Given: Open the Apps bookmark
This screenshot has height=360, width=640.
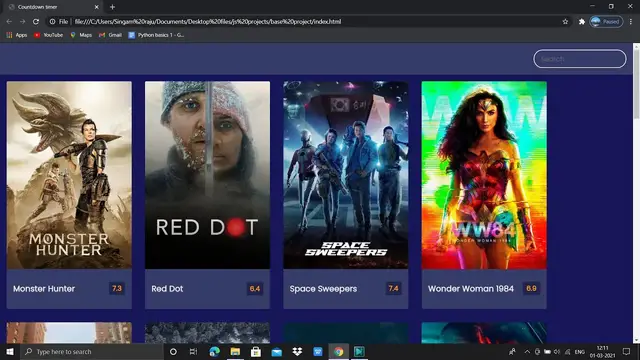Looking at the screenshot, I should [17, 35].
